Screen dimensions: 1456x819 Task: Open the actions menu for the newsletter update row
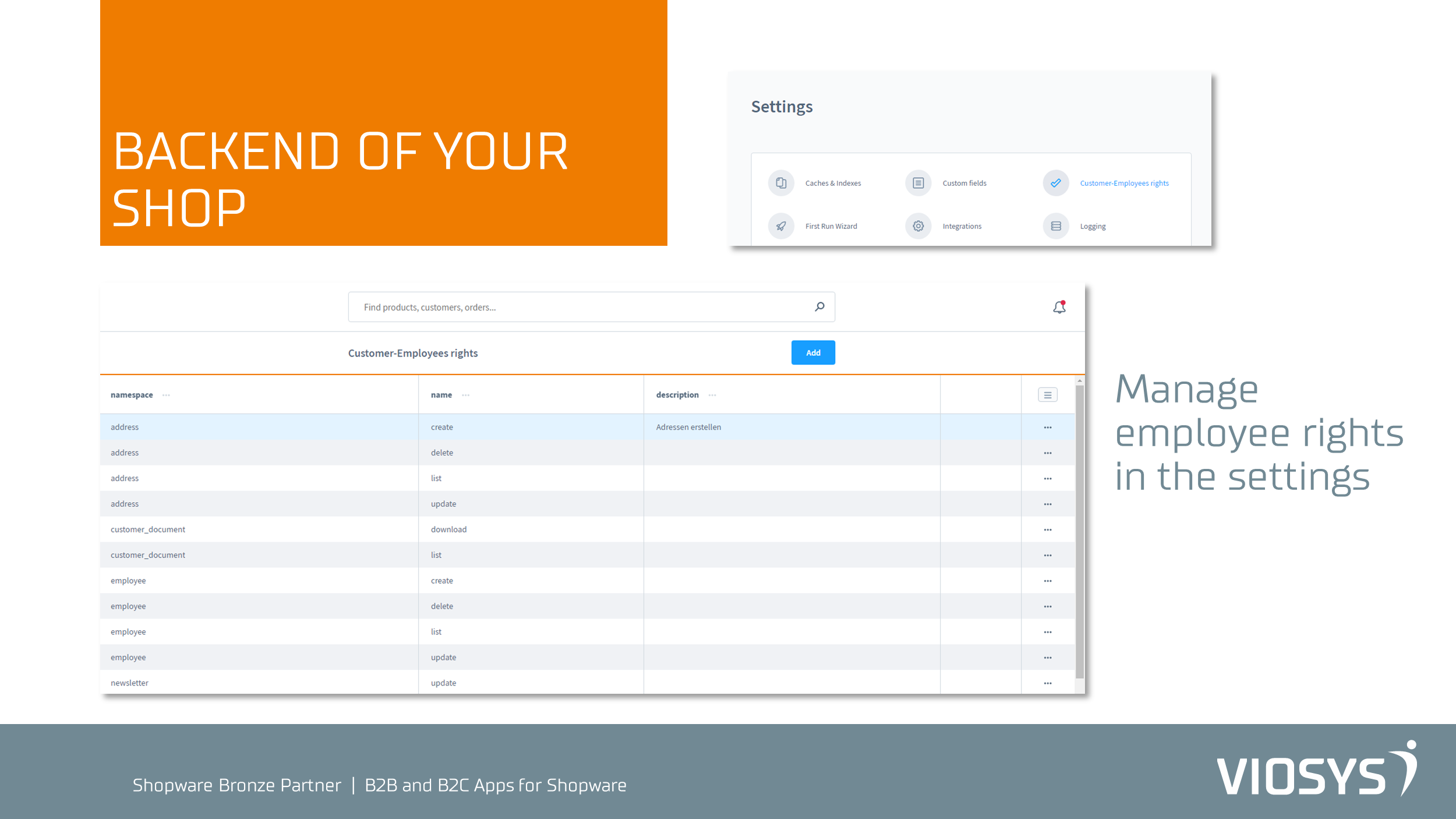1048,684
